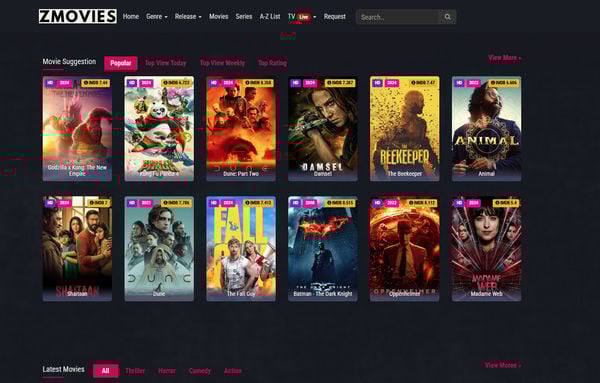This screenshot has height=383, width=600.
Task: Open the Shaitaan movie poster
Action: [x=77, y=249]
